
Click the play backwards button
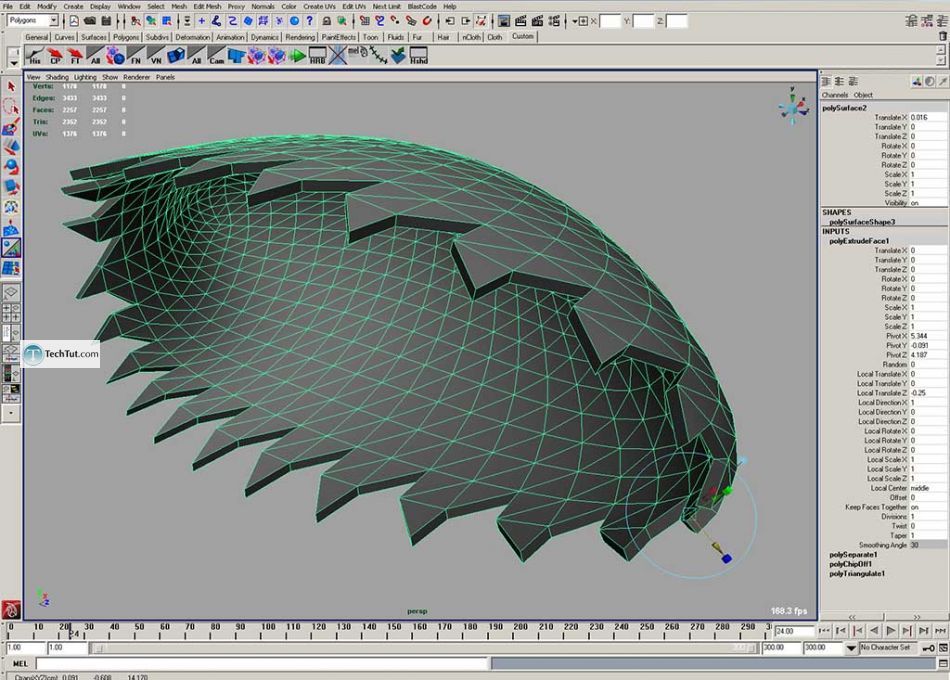pyautogui.click(x=874, y=631)
